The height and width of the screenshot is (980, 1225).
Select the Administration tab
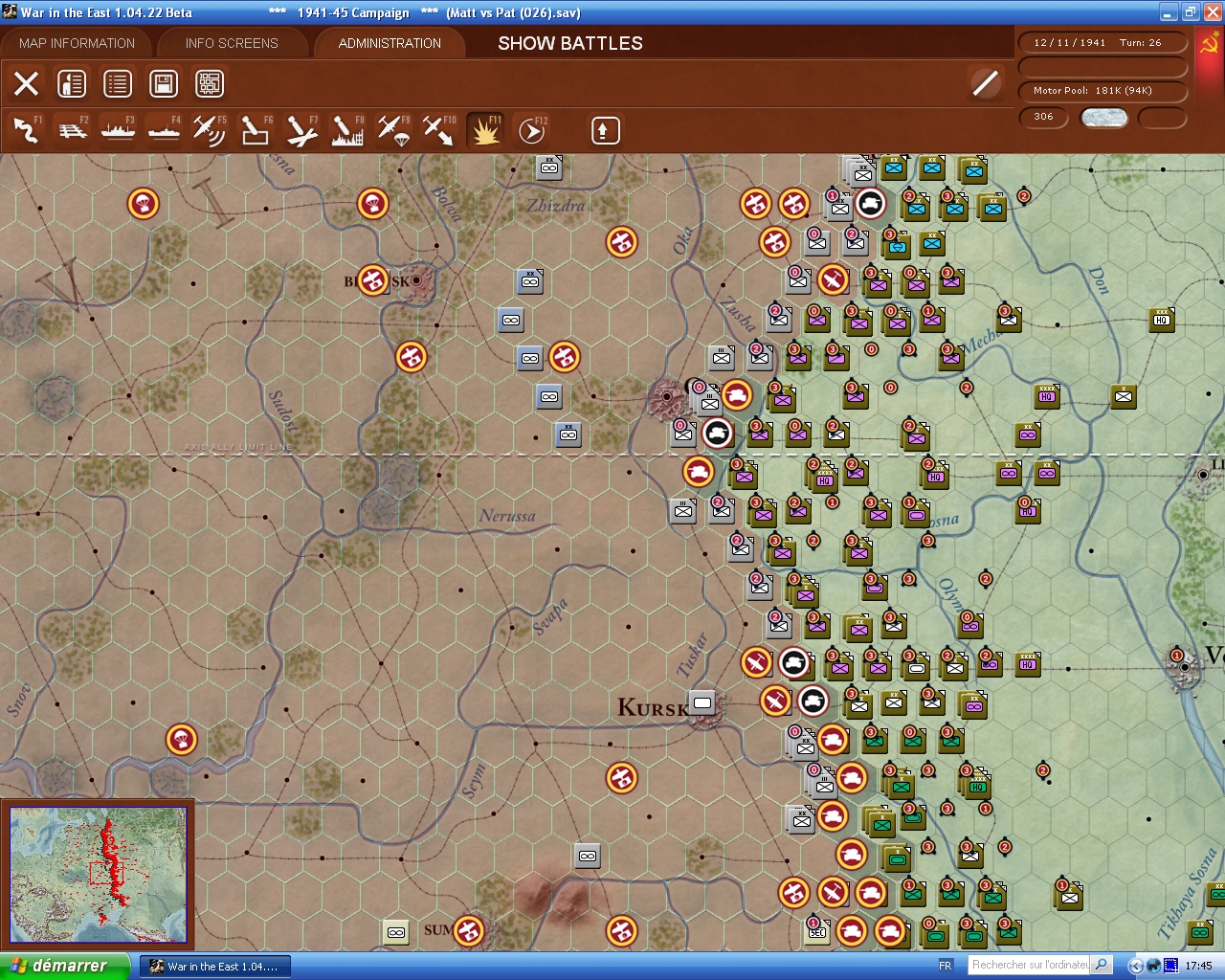point(390,43)
